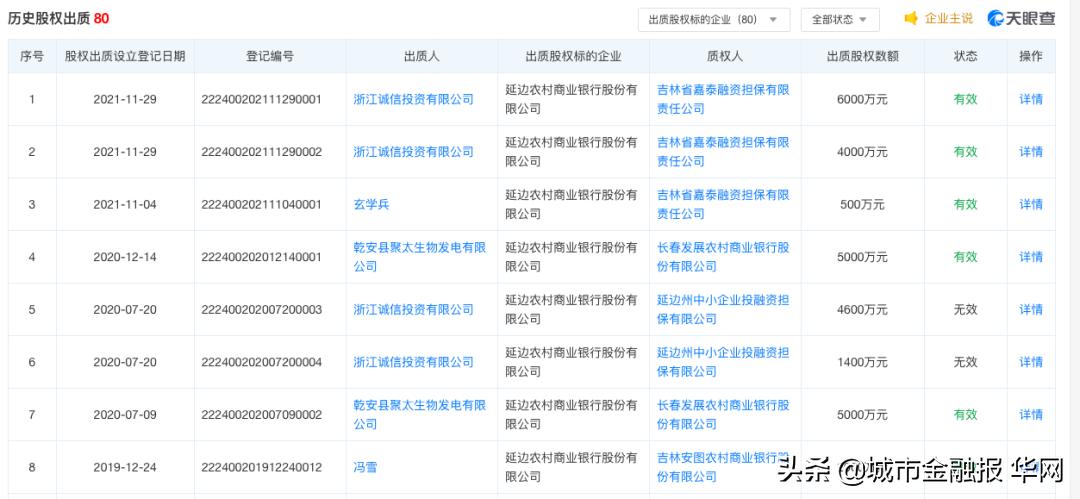Image resolution: width=1080 pixels, height=499 pixels.
Task: Open 浙江诚信投资有限公司 in row 1
Action: [x=413, y=99]
